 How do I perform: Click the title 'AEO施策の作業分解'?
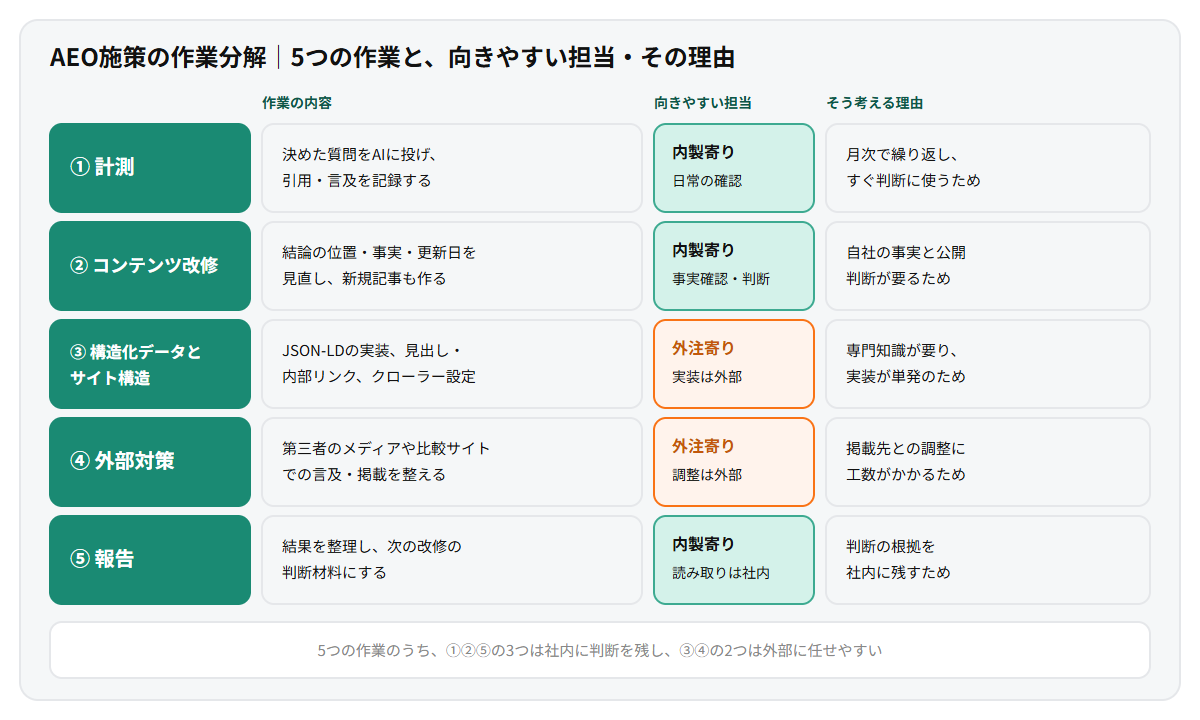click(158, 58)
